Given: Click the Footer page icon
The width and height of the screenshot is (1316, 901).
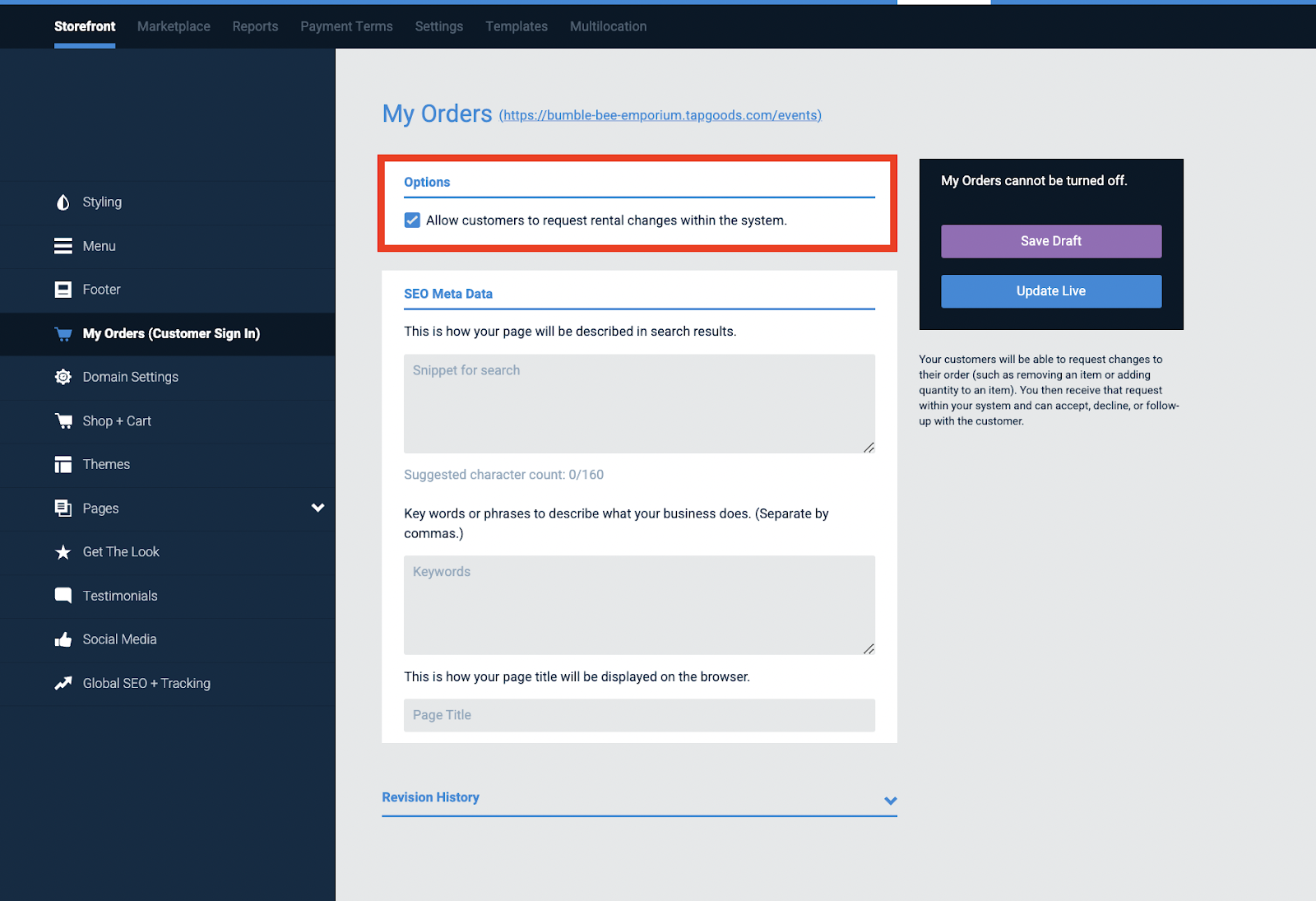Looking at the screenshot, I should point(63,289).
